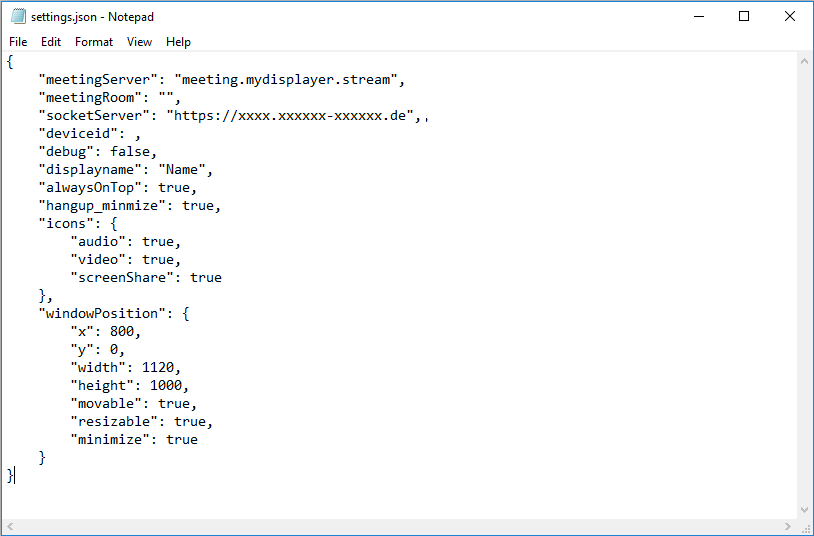Screen dimensions: 814x536
Task: Click the horizontal scrollbar left arrow
Action: (x=10, y=526)
